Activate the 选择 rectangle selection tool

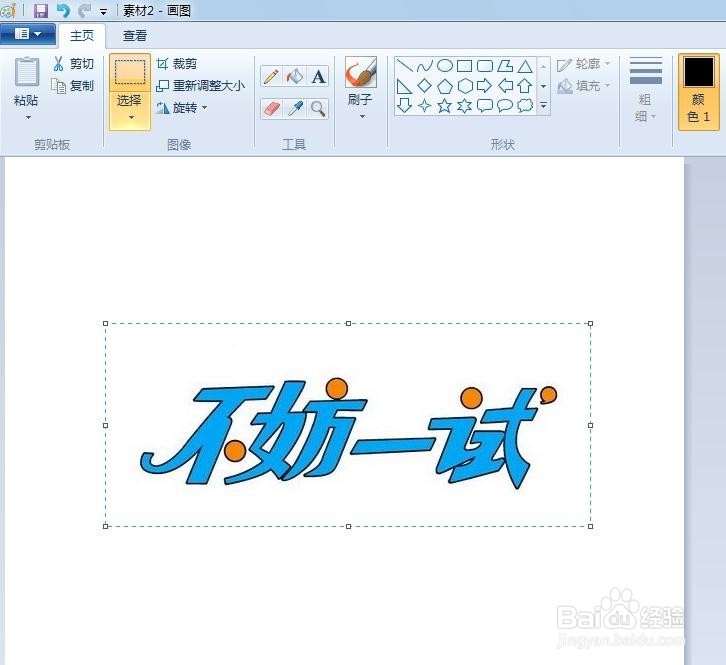point(130,73)
